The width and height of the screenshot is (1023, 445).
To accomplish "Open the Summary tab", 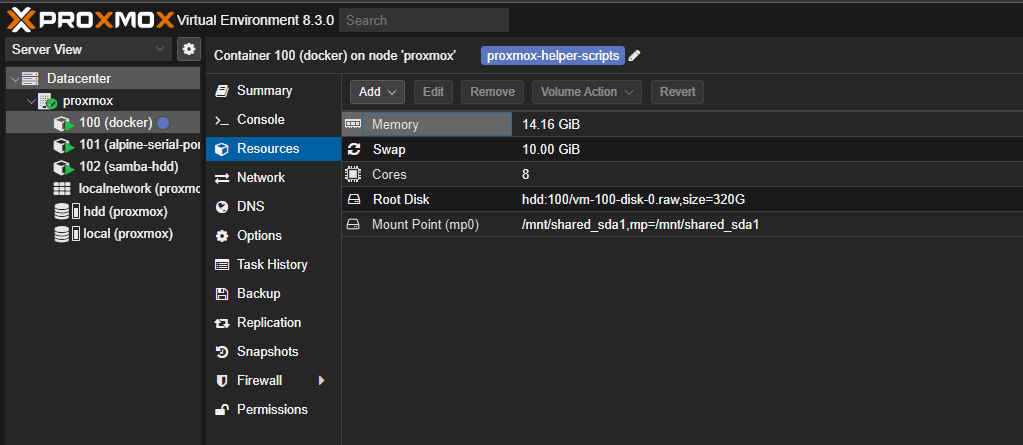I will point(273,91).
